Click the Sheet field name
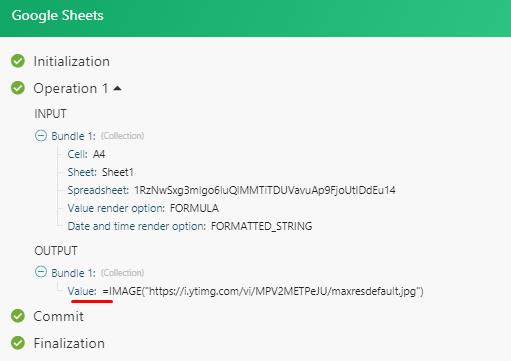This screenshot has width=511, height=361. click(82, 172)
